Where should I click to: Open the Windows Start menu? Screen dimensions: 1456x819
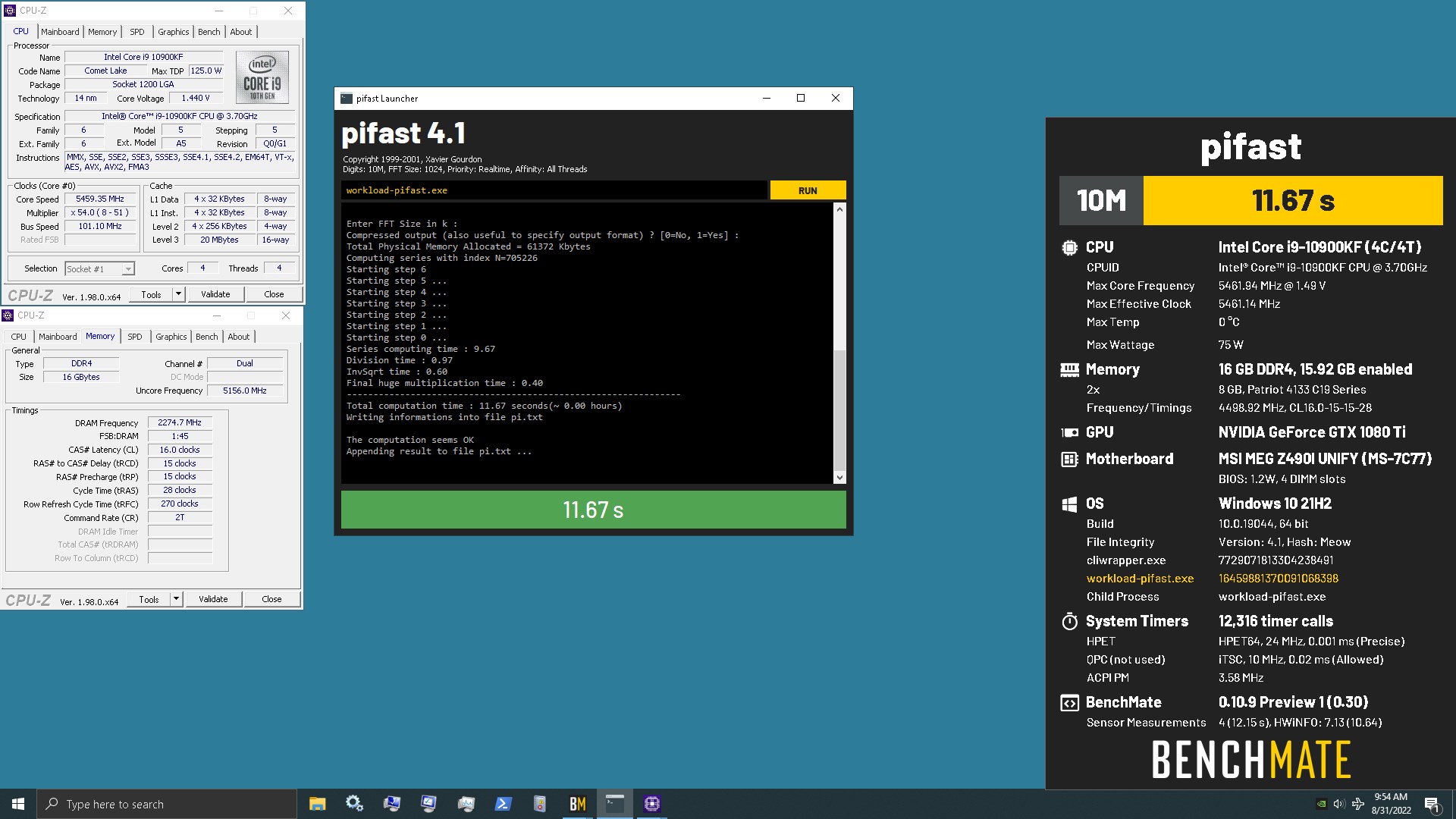tap(18, 804)
